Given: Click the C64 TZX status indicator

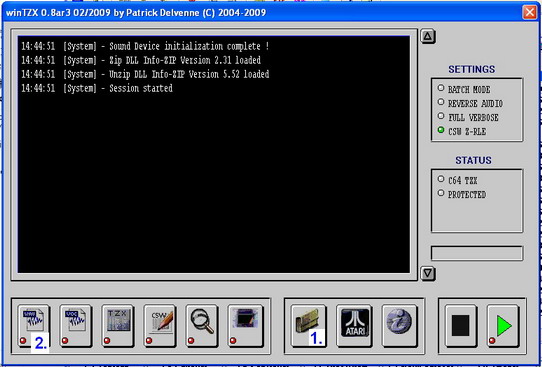Looking at the screenshot, I should tap(441, 179).
